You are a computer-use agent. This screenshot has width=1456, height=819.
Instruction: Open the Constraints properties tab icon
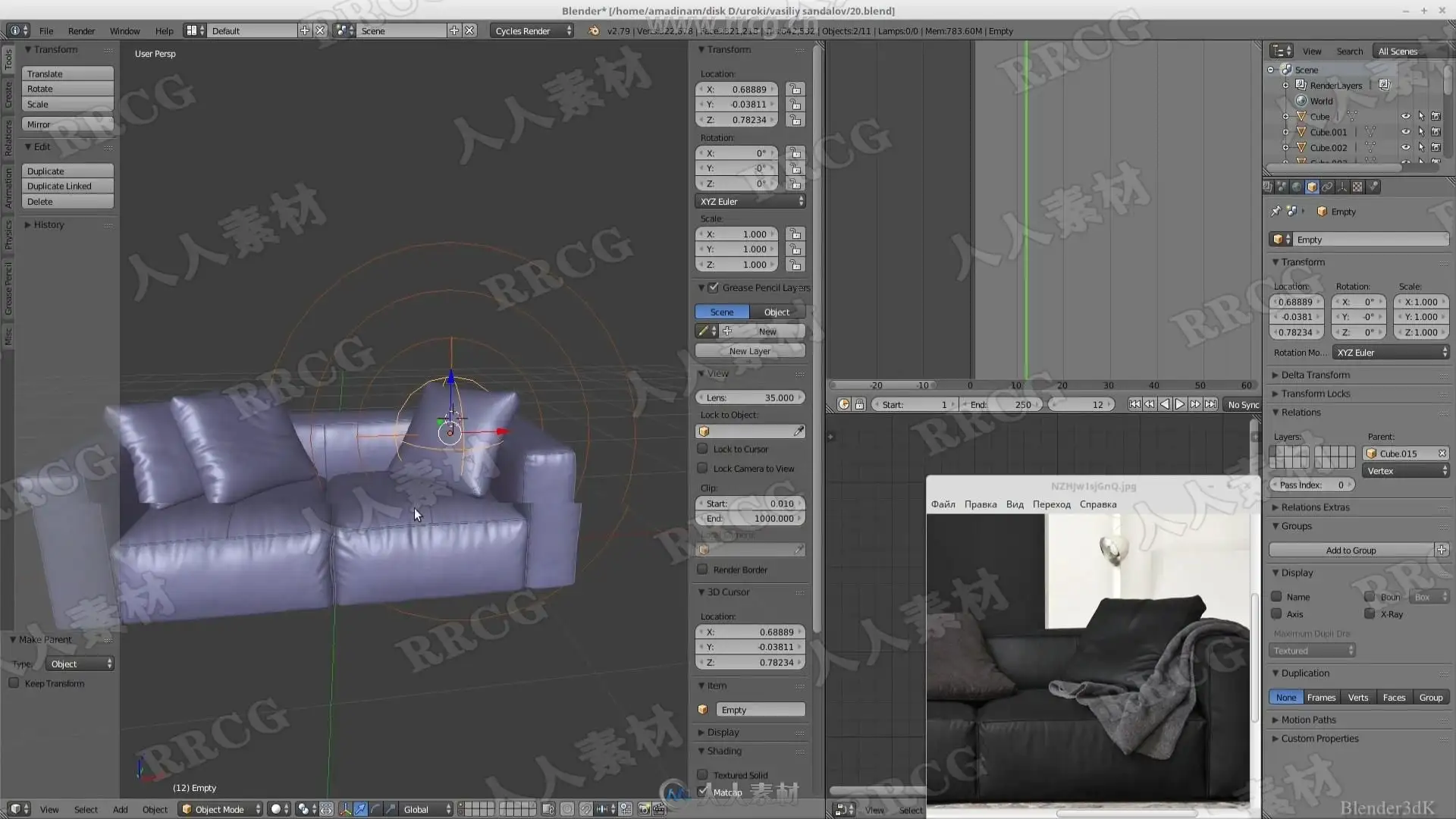[x=1327, y=187]
